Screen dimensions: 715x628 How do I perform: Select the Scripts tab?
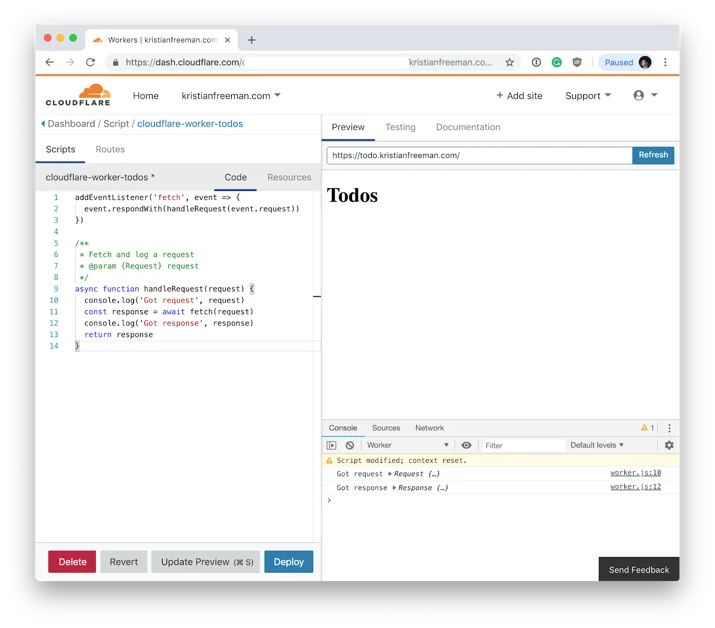click(60, 149)
